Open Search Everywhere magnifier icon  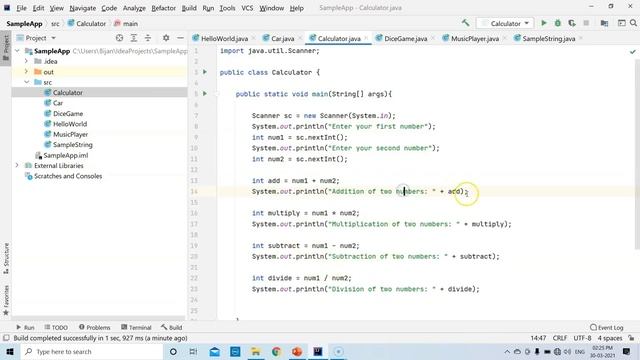pyautogui.click(x=633, y=23)
